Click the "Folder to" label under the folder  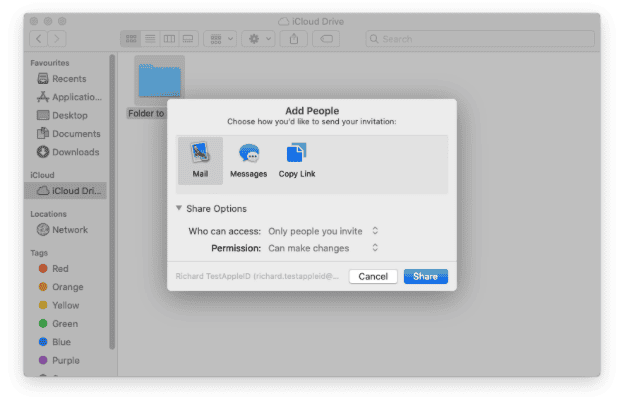click(146, 113)
